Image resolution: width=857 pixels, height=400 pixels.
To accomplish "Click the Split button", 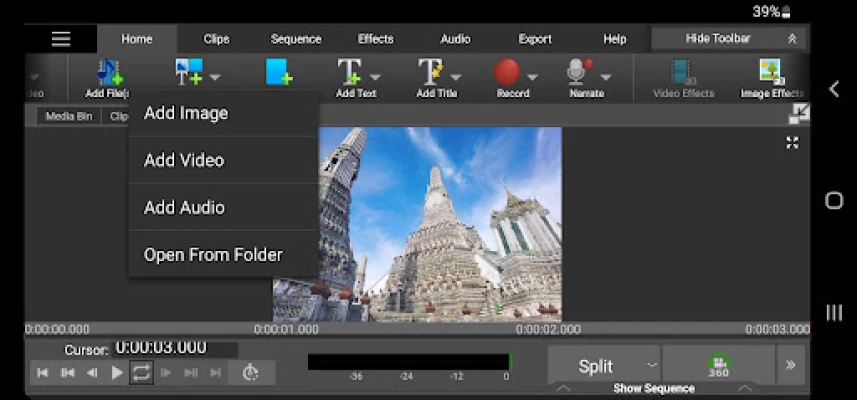I will click(596, 366).
